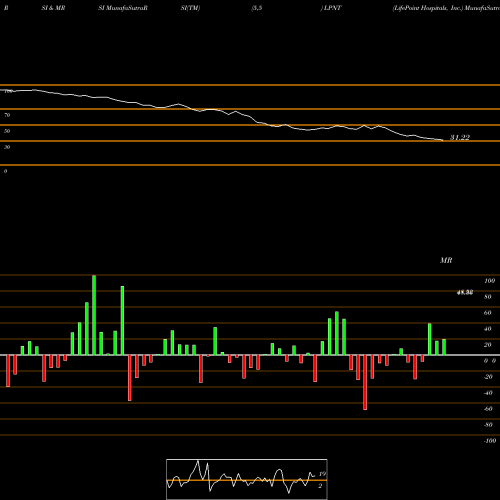Viewport: 500px width, 500px height.
Task: Click the MR axis label -100
Action: 489,441
